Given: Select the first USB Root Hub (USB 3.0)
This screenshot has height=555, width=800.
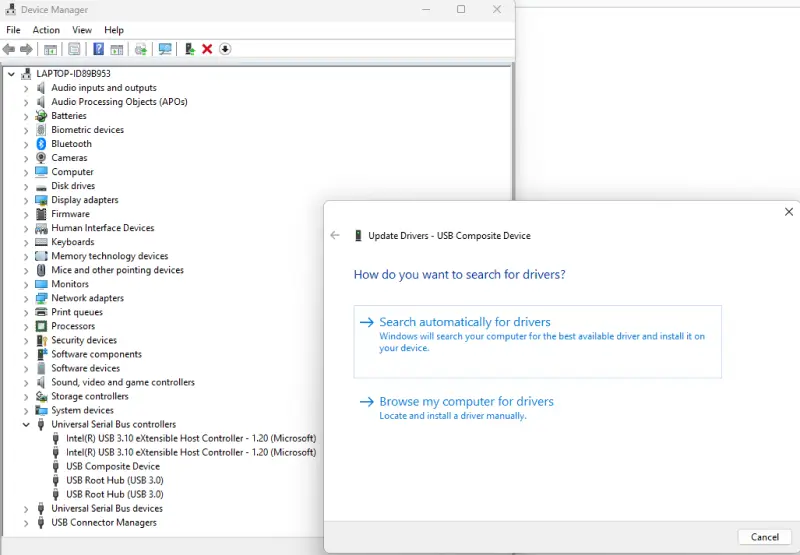Looking at the screenshot, I should tap(114, 480).
